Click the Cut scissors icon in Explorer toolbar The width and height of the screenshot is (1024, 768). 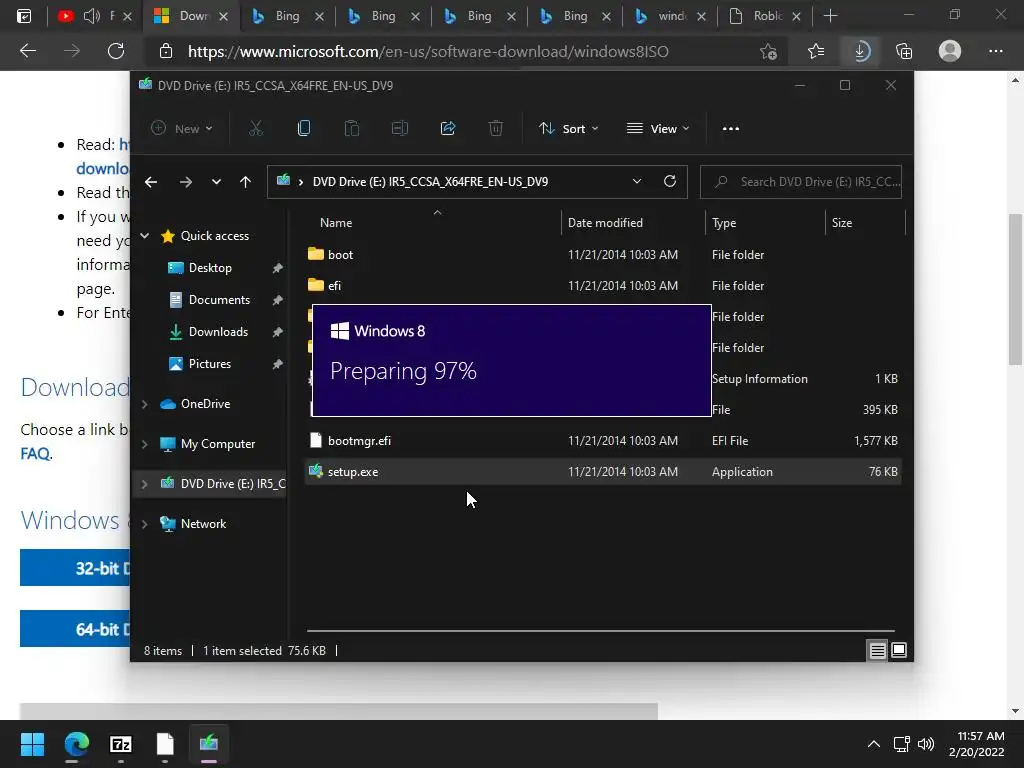pos(256,129)
